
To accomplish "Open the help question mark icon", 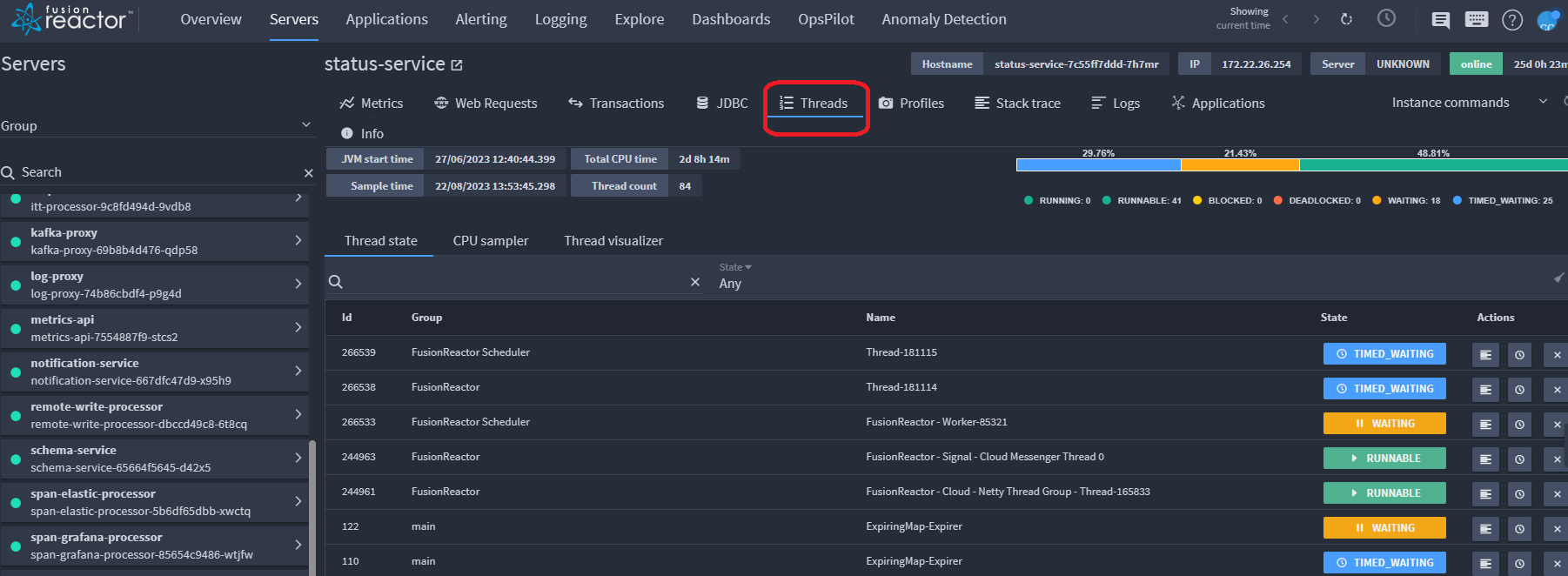I will [x=1512, y=20].
